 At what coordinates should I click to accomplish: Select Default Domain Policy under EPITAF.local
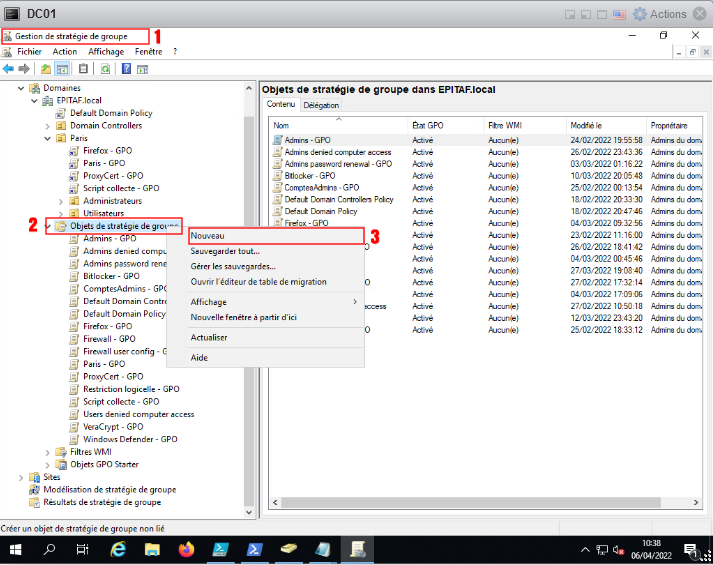pos(110,113)
